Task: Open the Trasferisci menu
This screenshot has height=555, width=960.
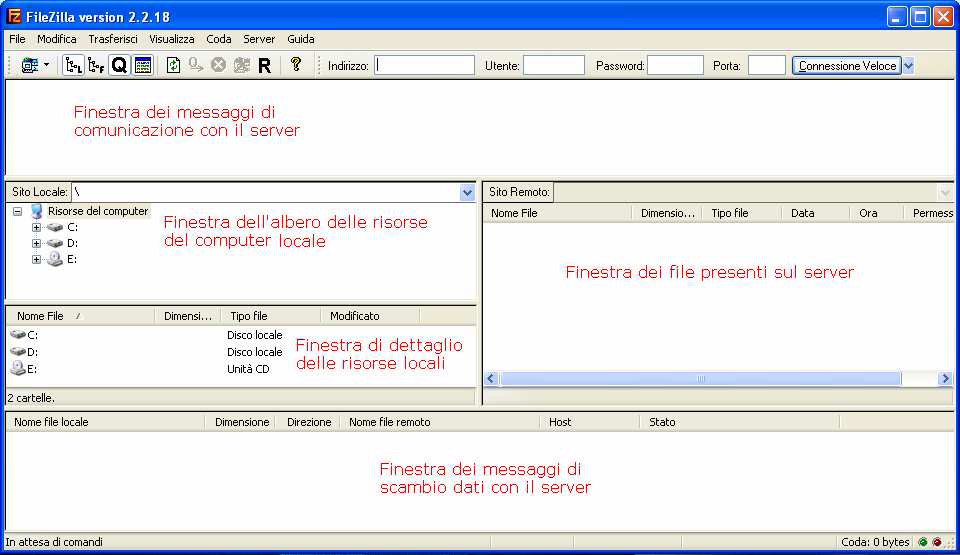Action: click(113, 39)
